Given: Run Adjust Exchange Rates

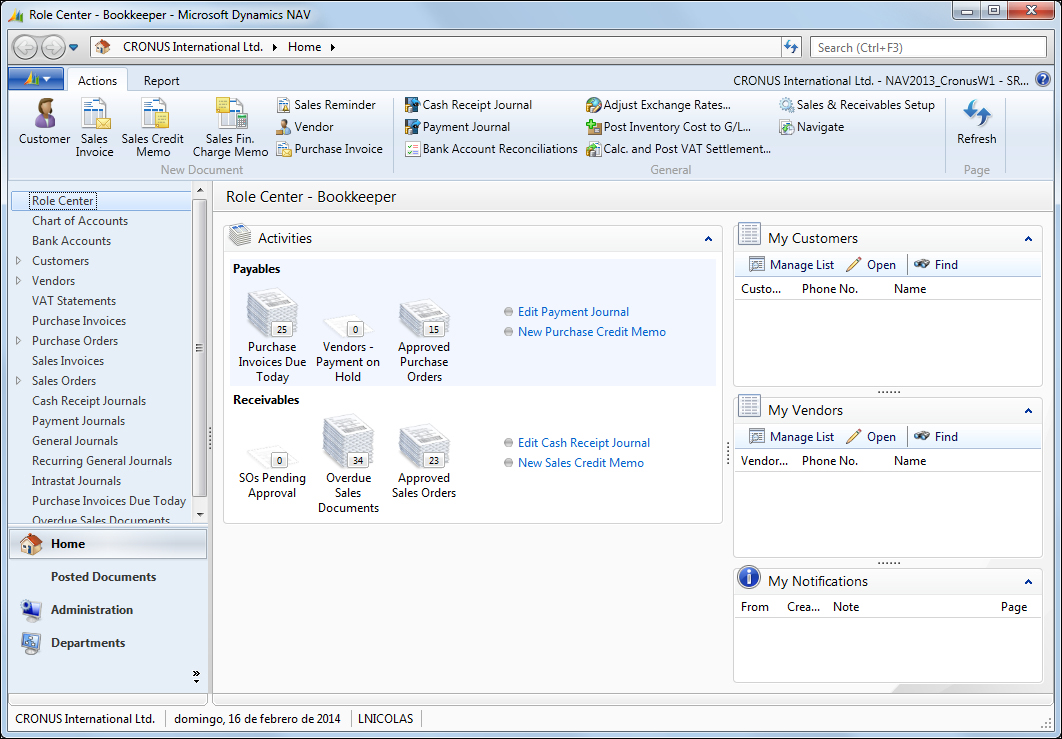Looking at the screenshot, I should [658, 105].
